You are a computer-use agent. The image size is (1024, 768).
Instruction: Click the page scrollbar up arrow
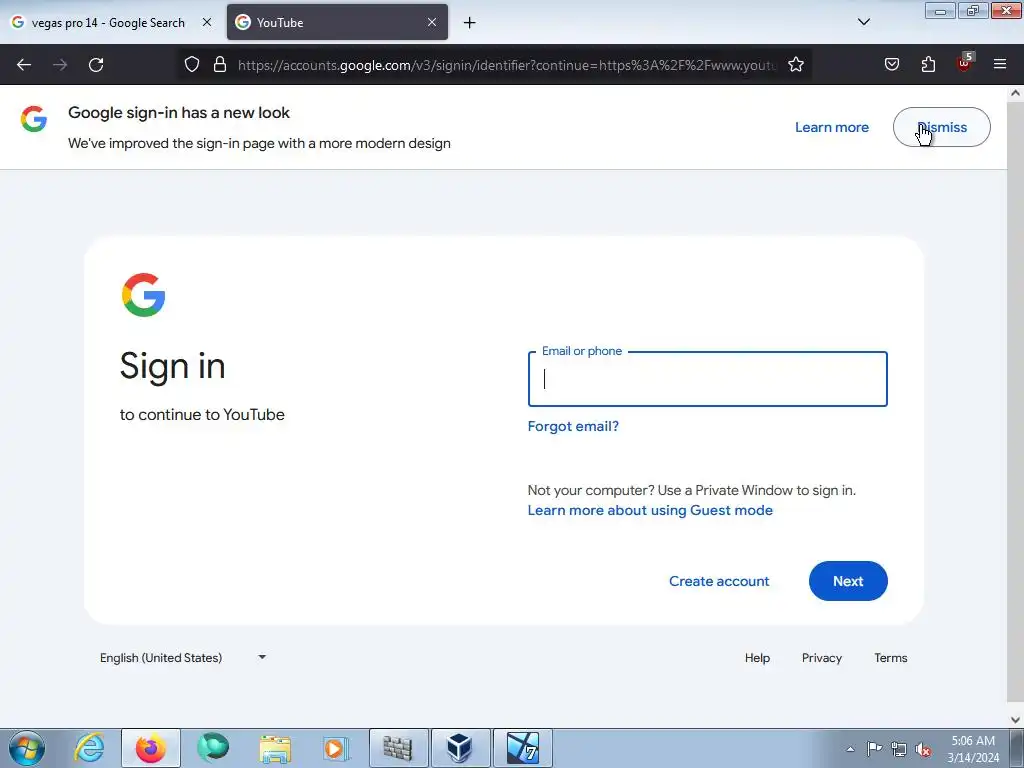pos(1016,93)
